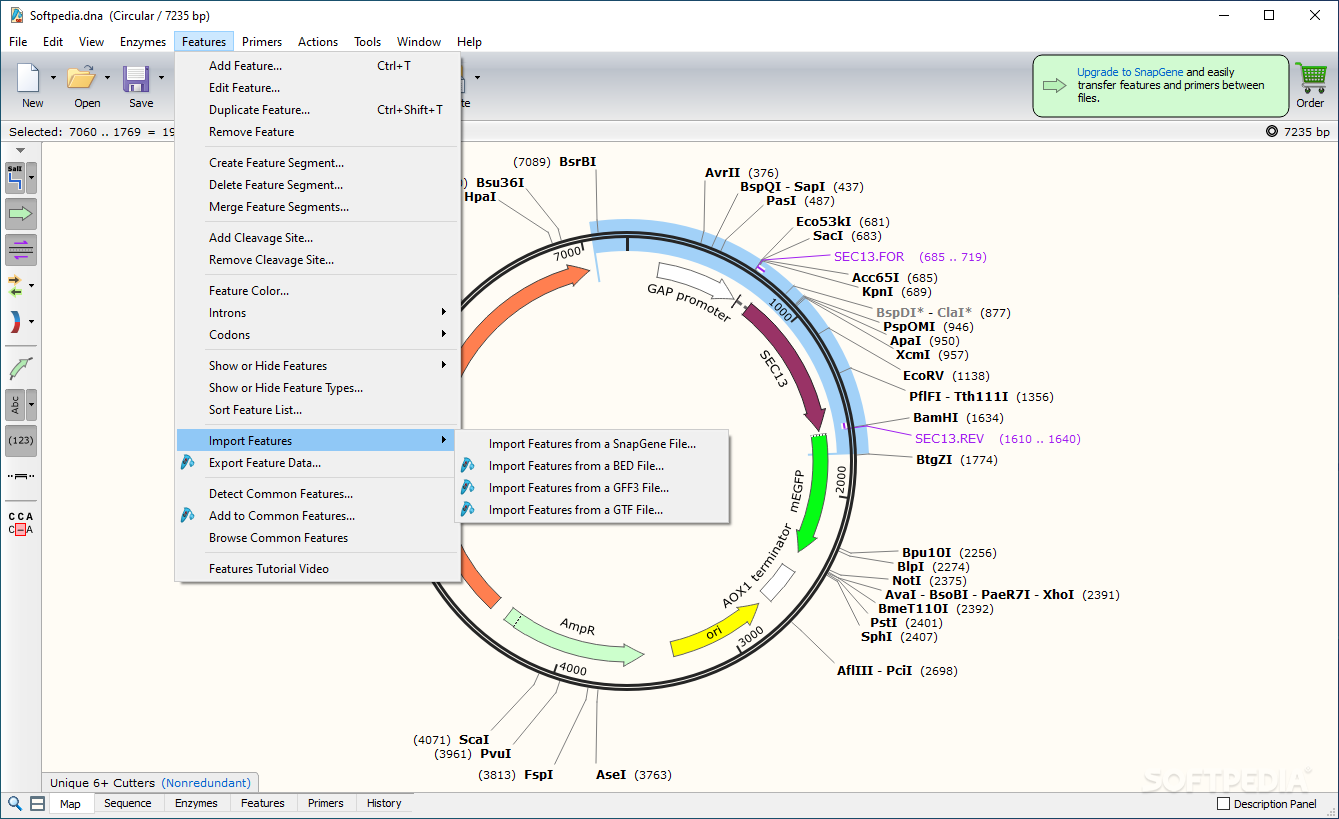
Task: Toggle the Abc labels button
Action: pyautogui.click(x=15, y=405)
